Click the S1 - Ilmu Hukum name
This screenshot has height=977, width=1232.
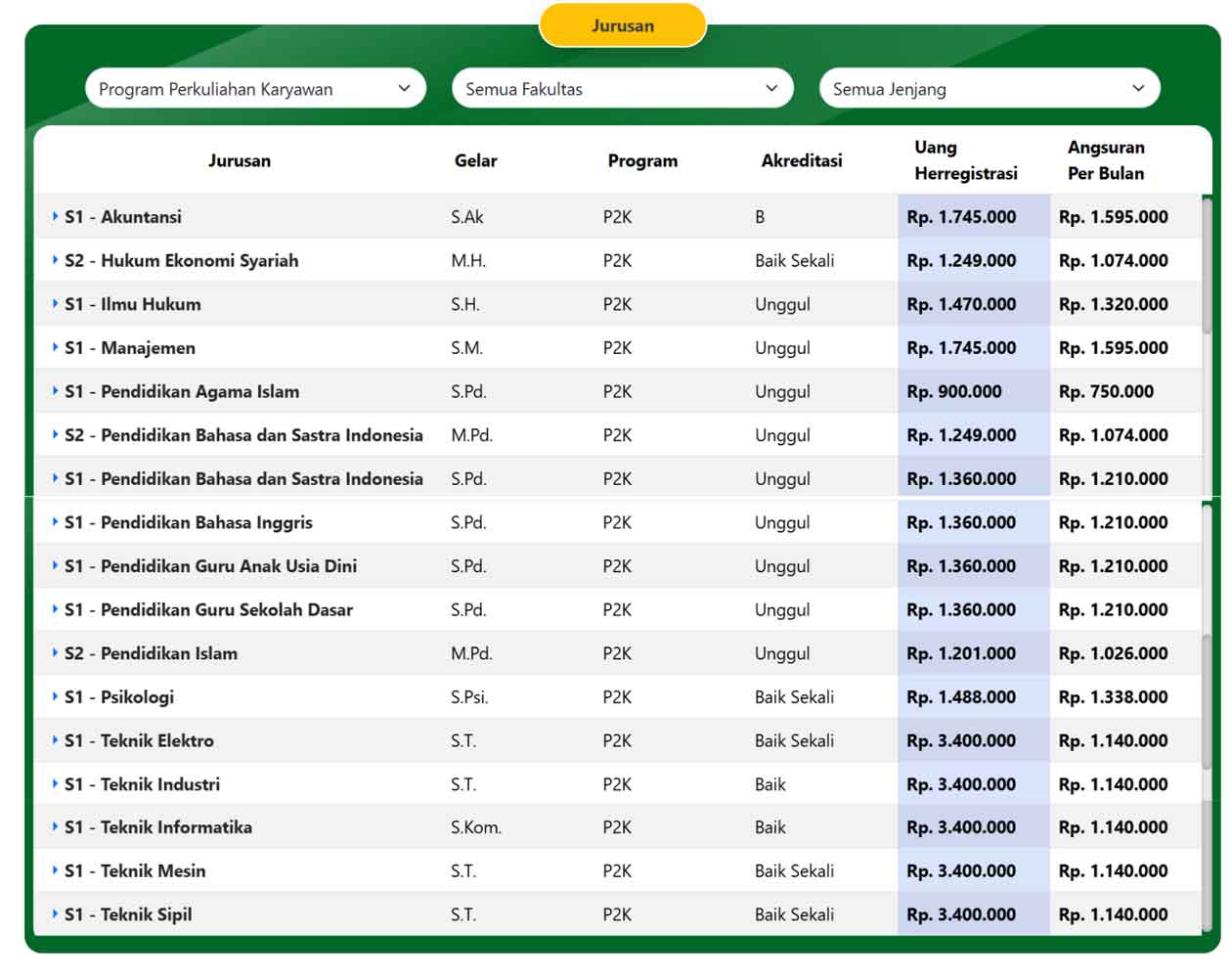[x=133, y=304]
